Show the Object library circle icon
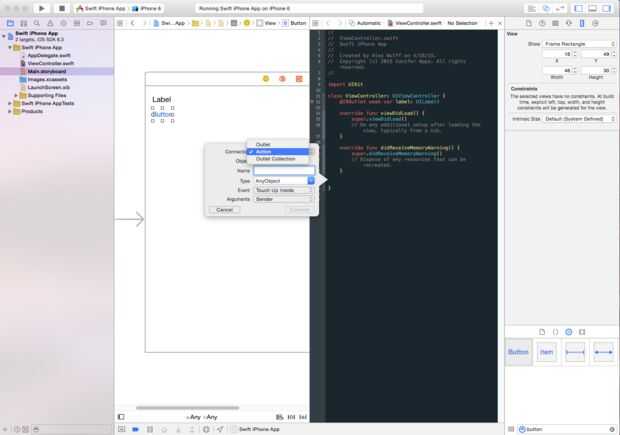The width and height of the screenshot is (620, 435). 569,332
